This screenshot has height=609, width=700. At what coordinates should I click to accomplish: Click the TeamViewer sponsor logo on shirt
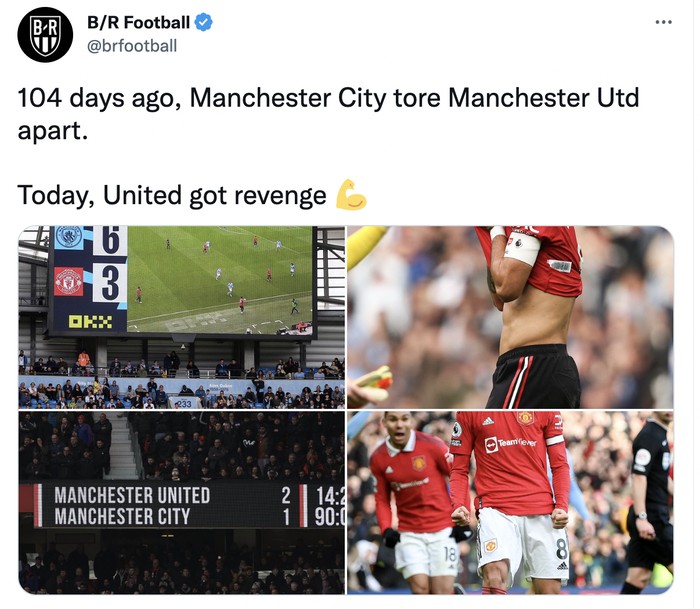pyautogui.click(x=511, y=443)
